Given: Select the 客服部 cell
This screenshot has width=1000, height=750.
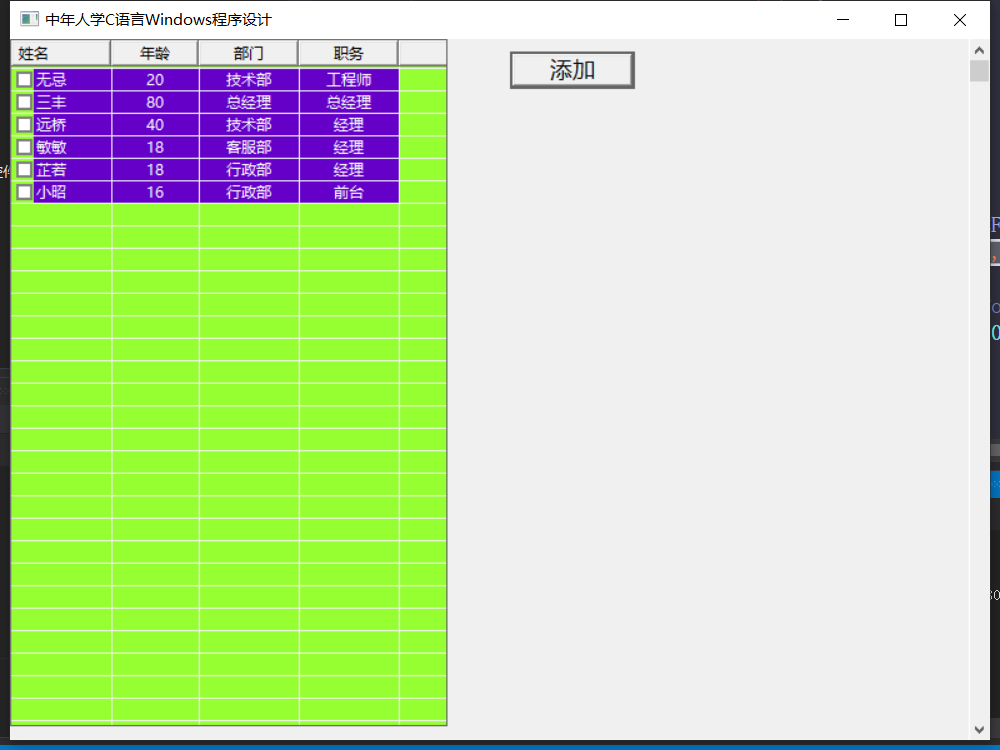Looking at the screenshot, I should click(249, 147).
